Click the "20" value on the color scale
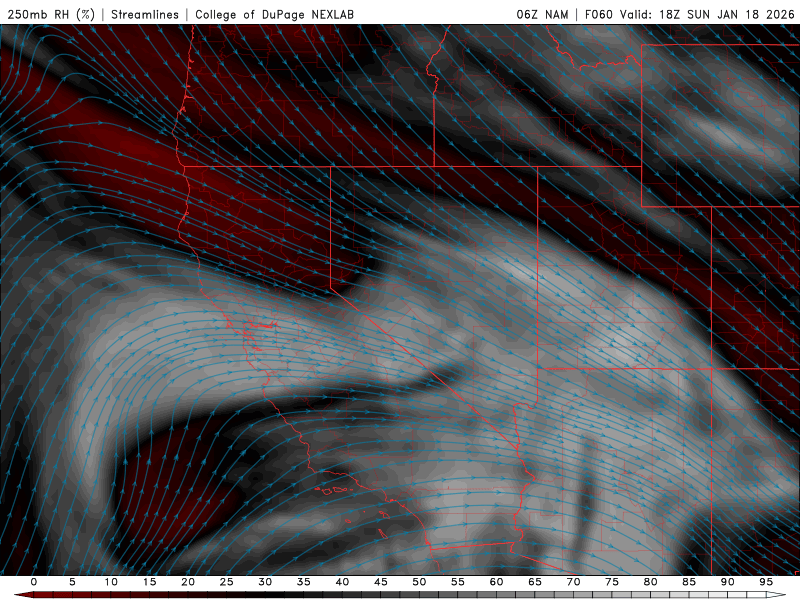The height and width of the screenshot is (600, 800). click(x=188, y=582)
